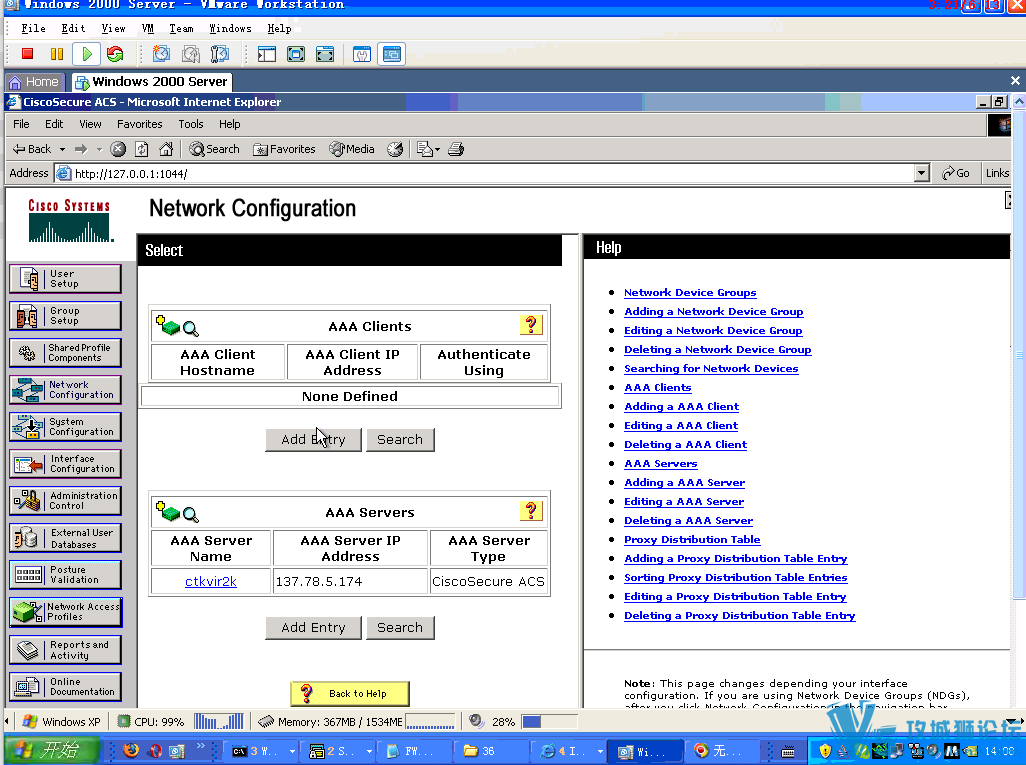The image size is (1026, 765).
Task: Click Search under AAA Clients
Action: (x=400, y=439)
